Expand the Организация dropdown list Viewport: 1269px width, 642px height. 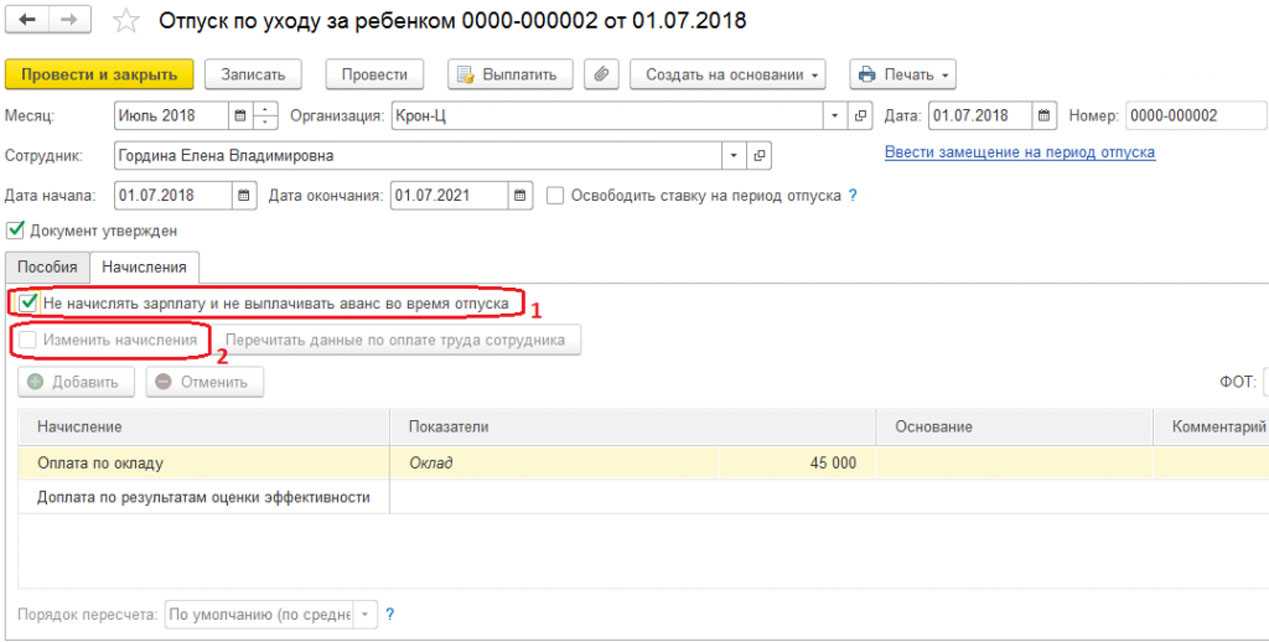click(836, 116)
